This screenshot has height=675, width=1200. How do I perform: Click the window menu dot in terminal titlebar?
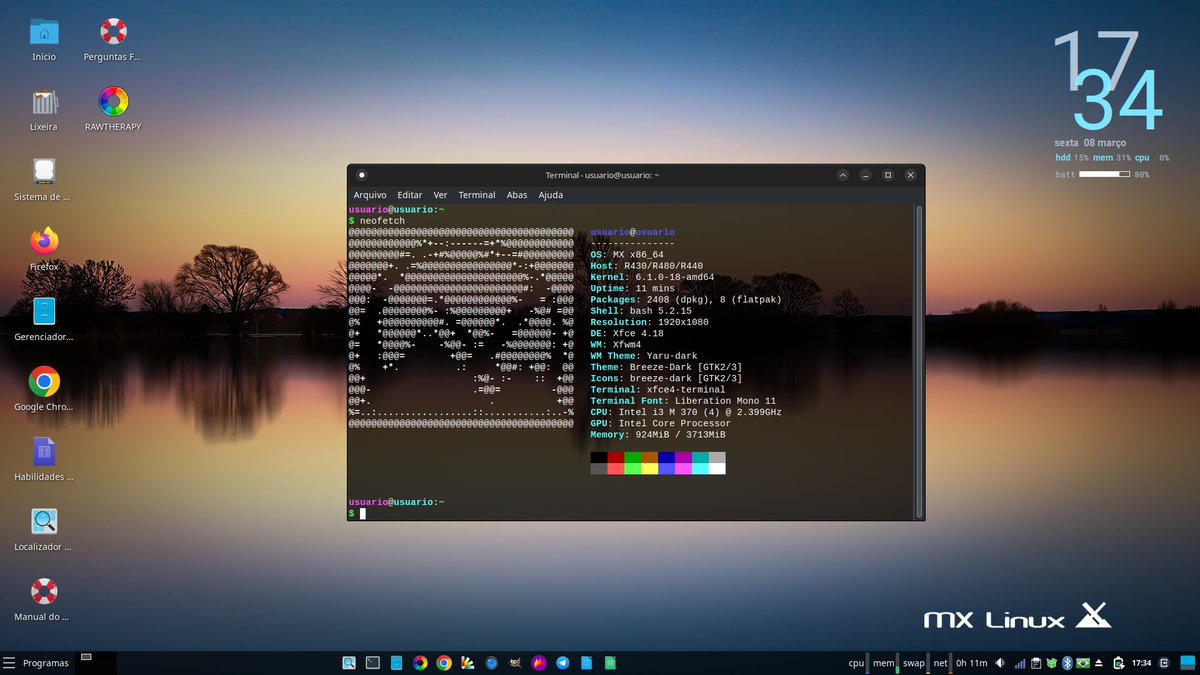click(x=361, y=175)
